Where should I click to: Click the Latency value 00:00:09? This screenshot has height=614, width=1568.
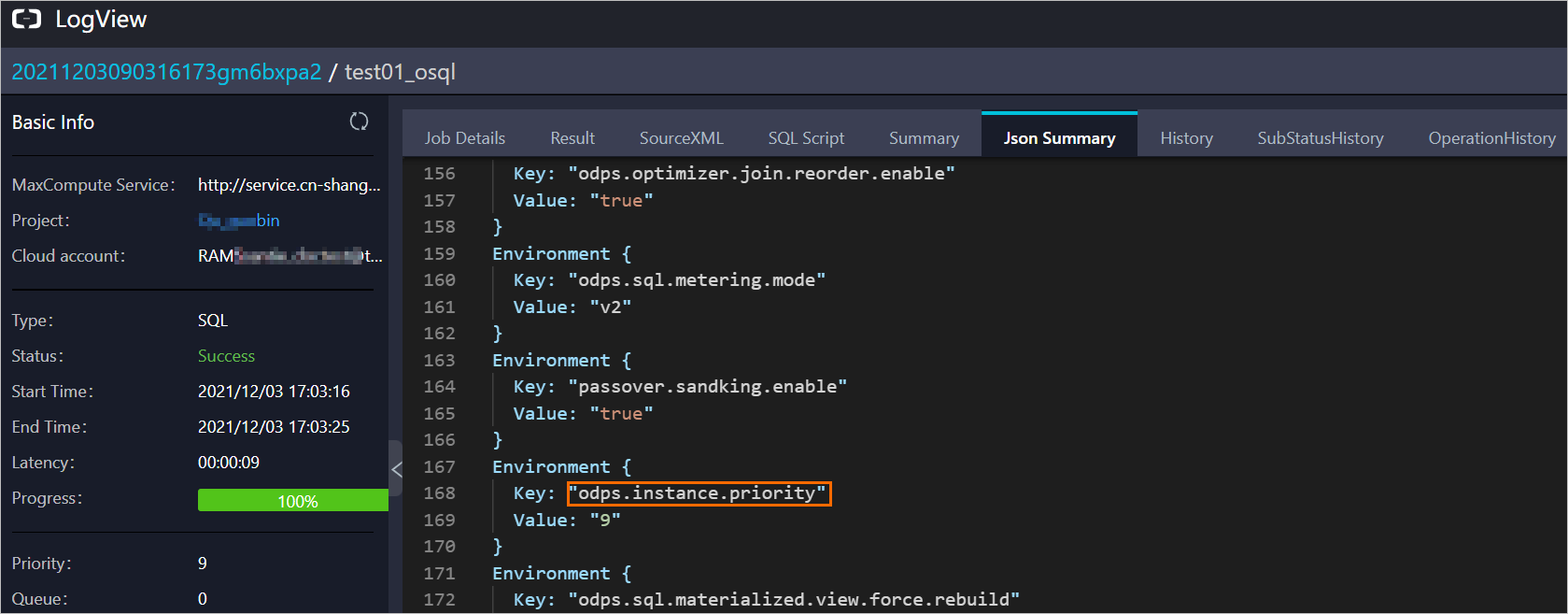click(229, 463)
